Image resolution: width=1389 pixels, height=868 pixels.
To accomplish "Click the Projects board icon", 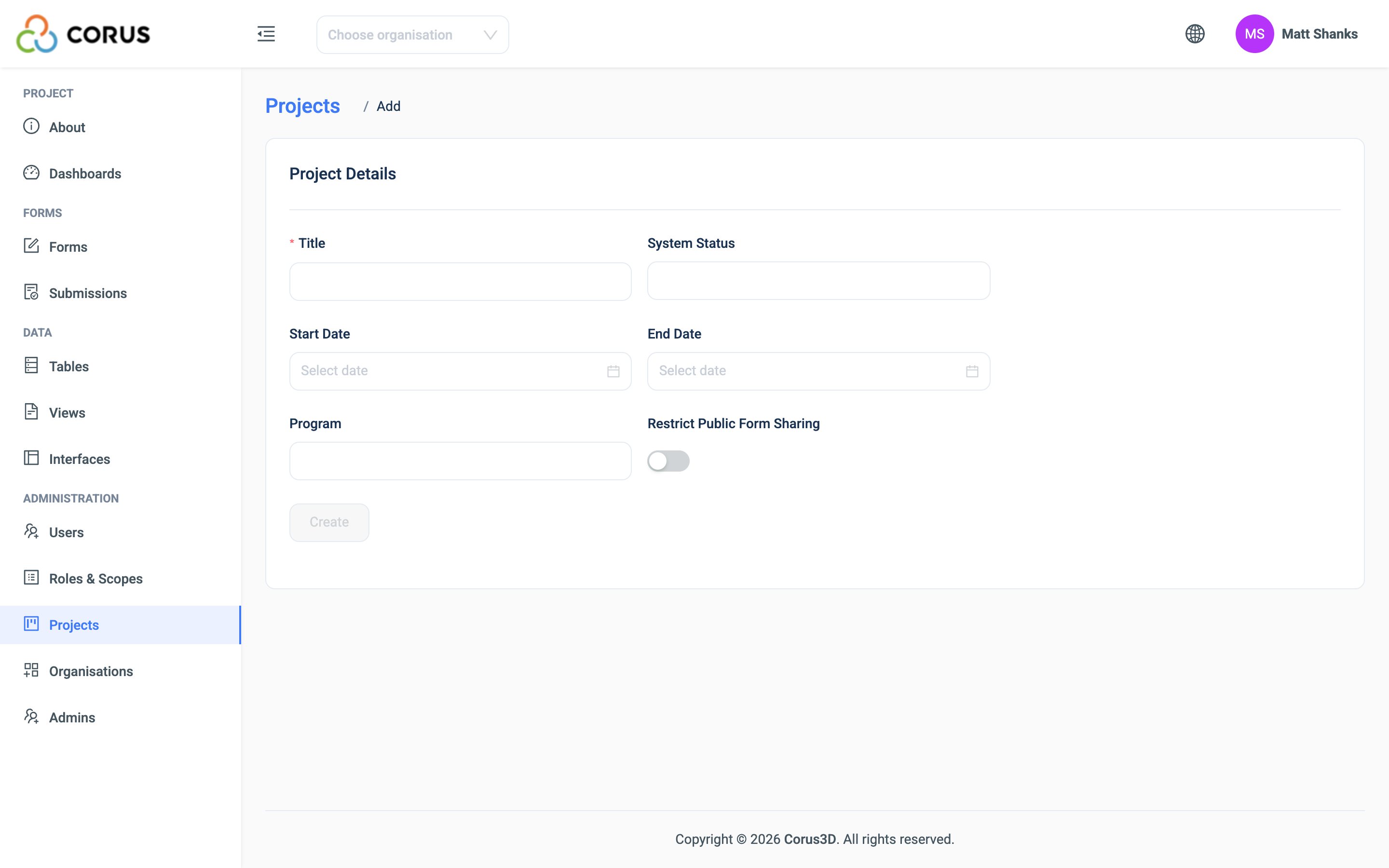I will [31, 624].
